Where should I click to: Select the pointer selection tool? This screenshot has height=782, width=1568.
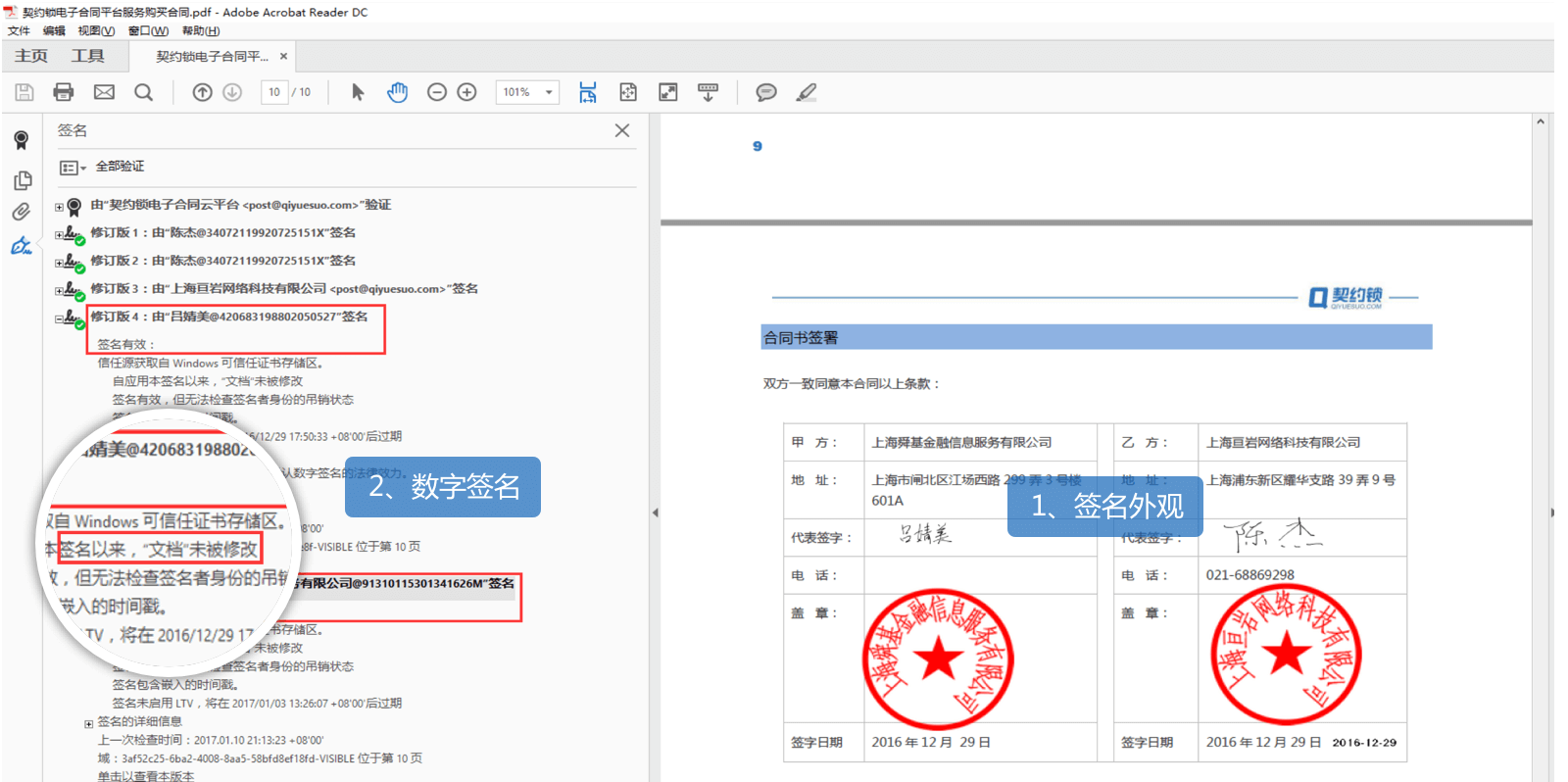(x=358, y=92)
